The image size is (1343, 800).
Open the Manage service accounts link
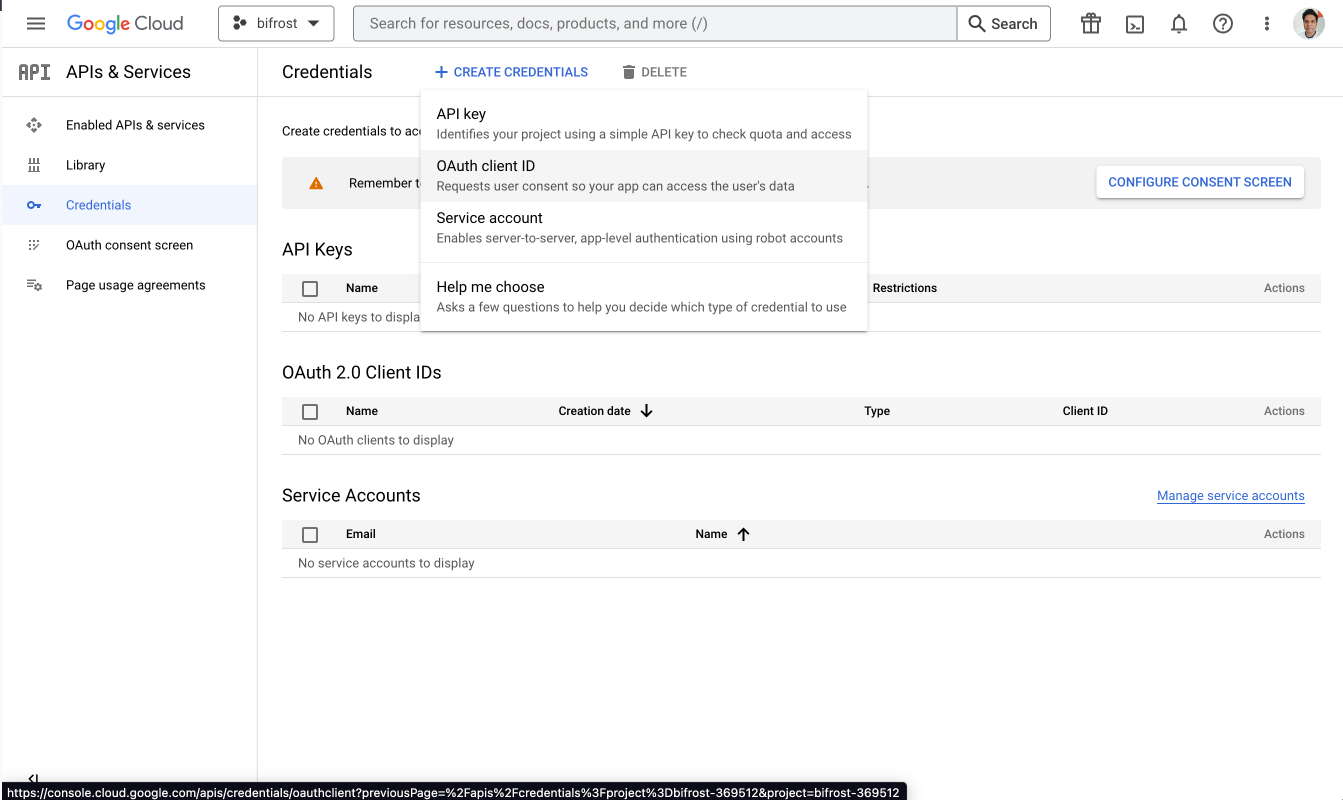(x=1231, y=496)
